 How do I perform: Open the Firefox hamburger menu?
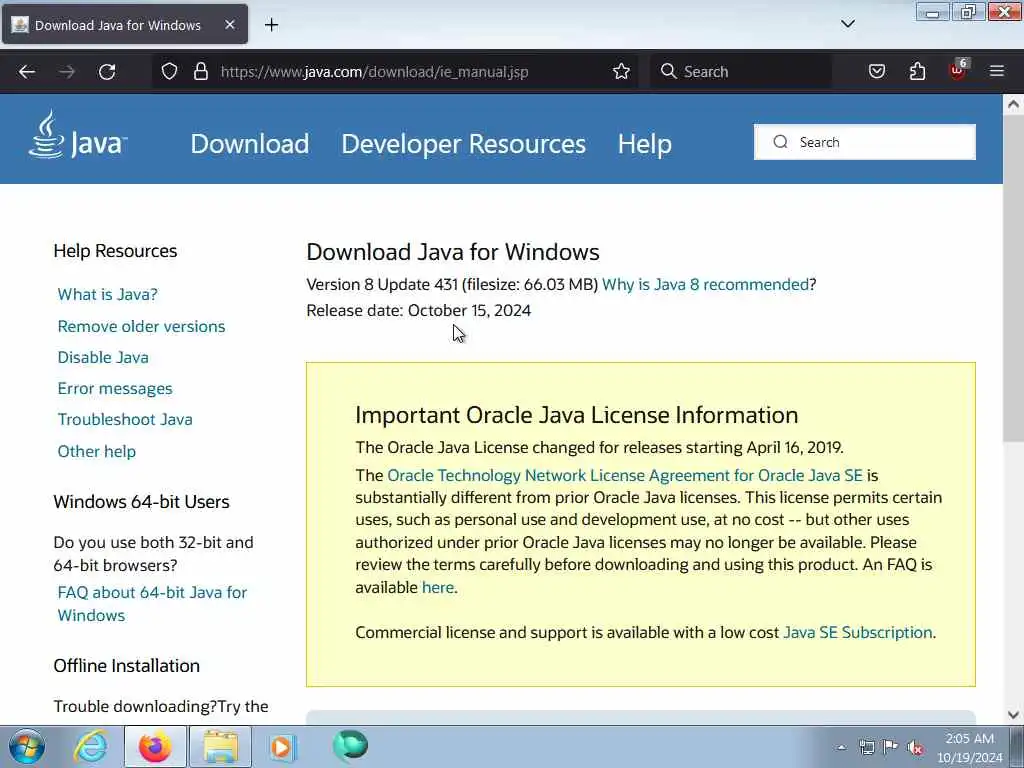pyautogui.click(x=997, y=71)
